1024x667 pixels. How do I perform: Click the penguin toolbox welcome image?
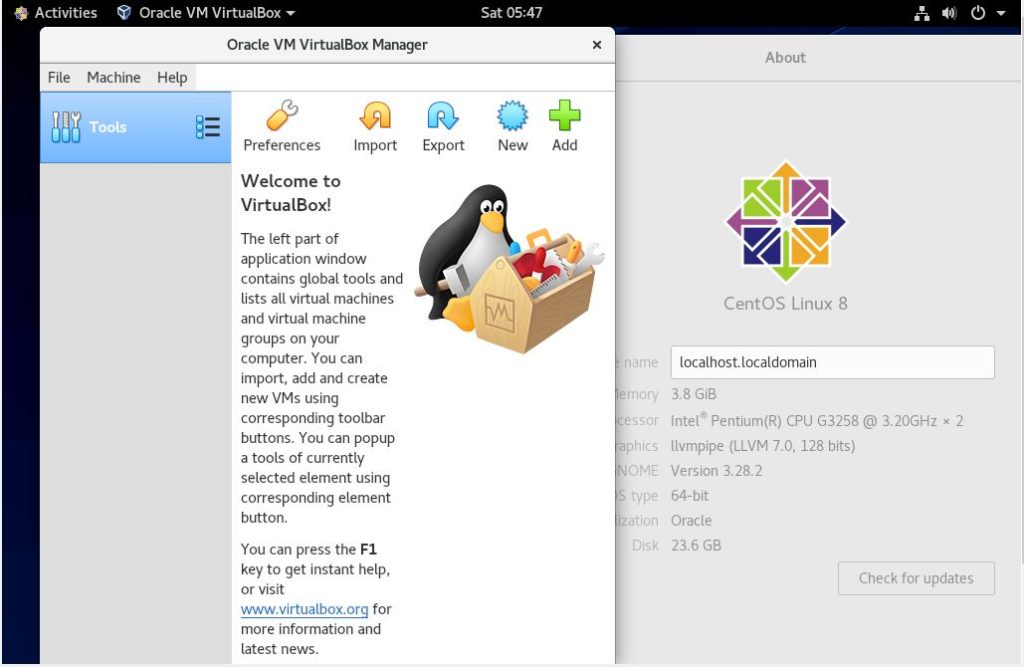(x=508, y=268)
